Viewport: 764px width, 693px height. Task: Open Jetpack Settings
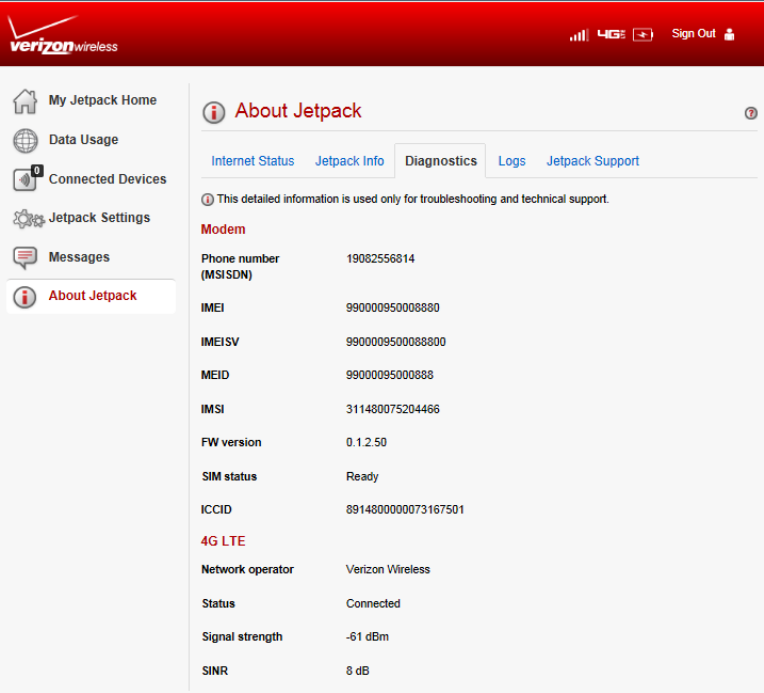point(99,217)
